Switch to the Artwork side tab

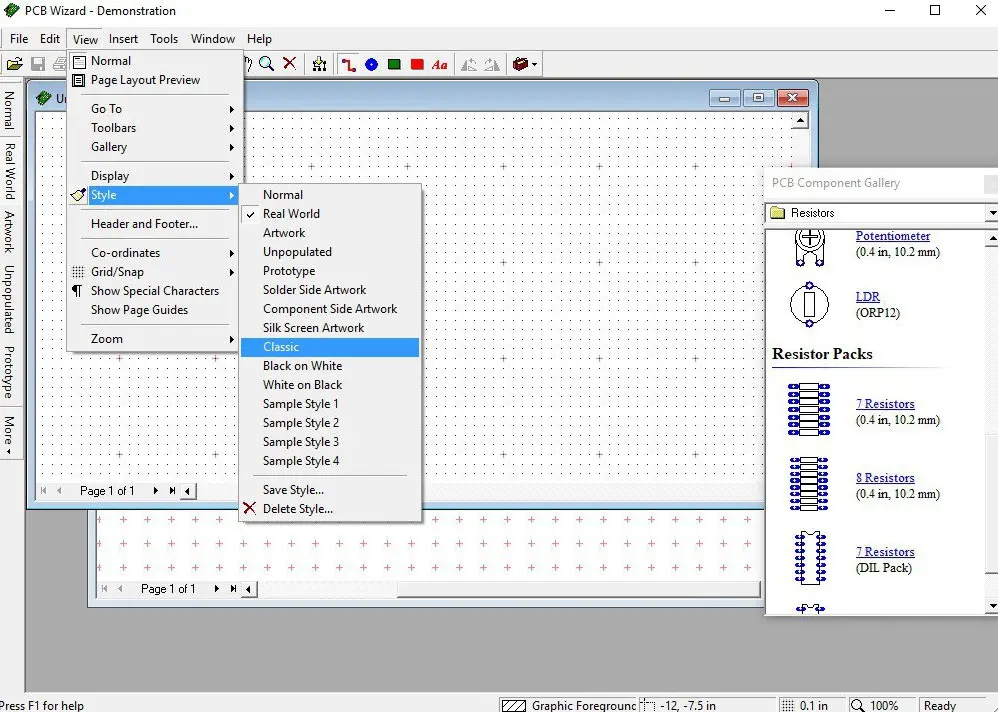click(9, 232)
